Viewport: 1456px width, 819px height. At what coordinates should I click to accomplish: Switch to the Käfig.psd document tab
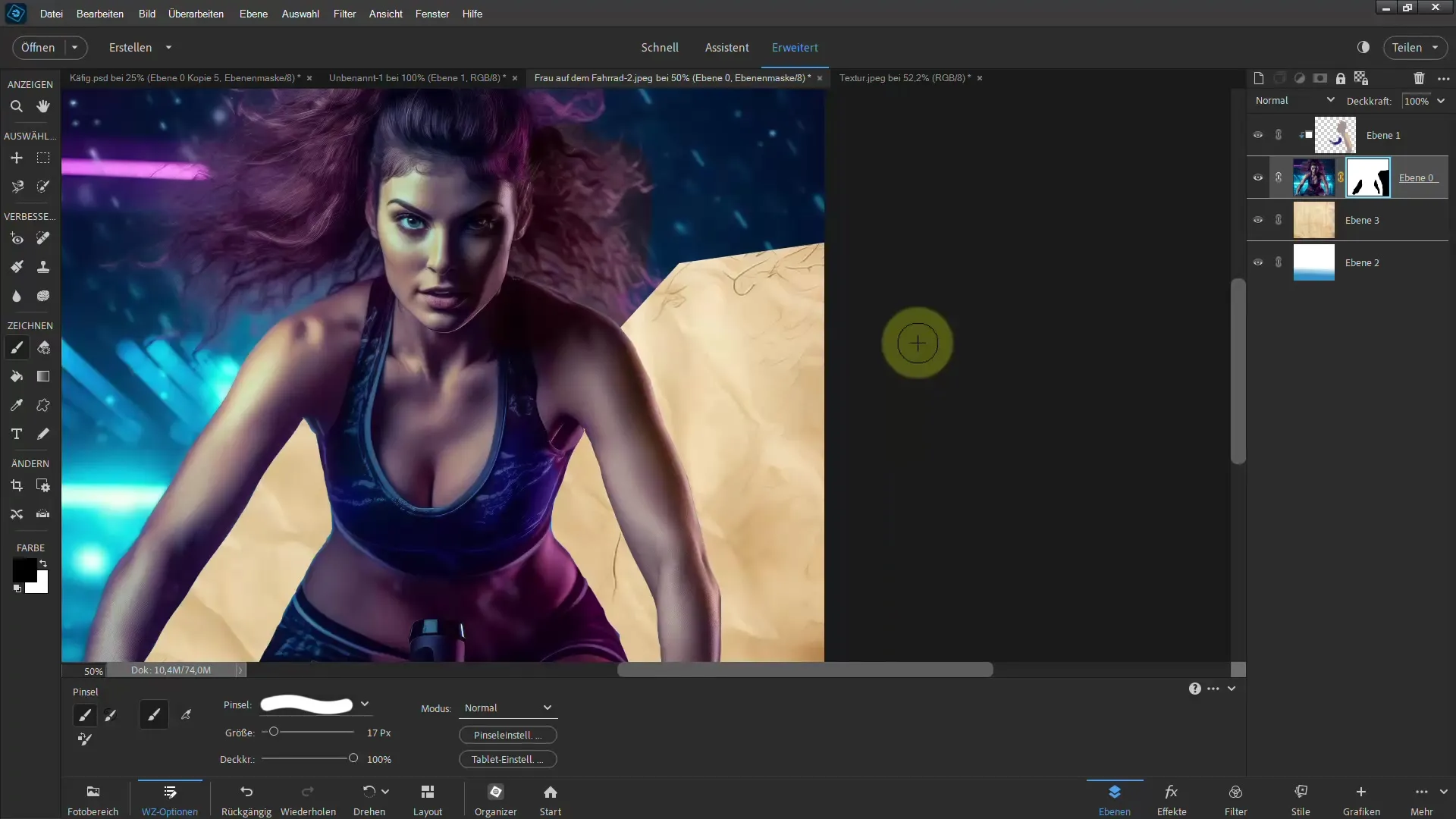pos(185,77)
